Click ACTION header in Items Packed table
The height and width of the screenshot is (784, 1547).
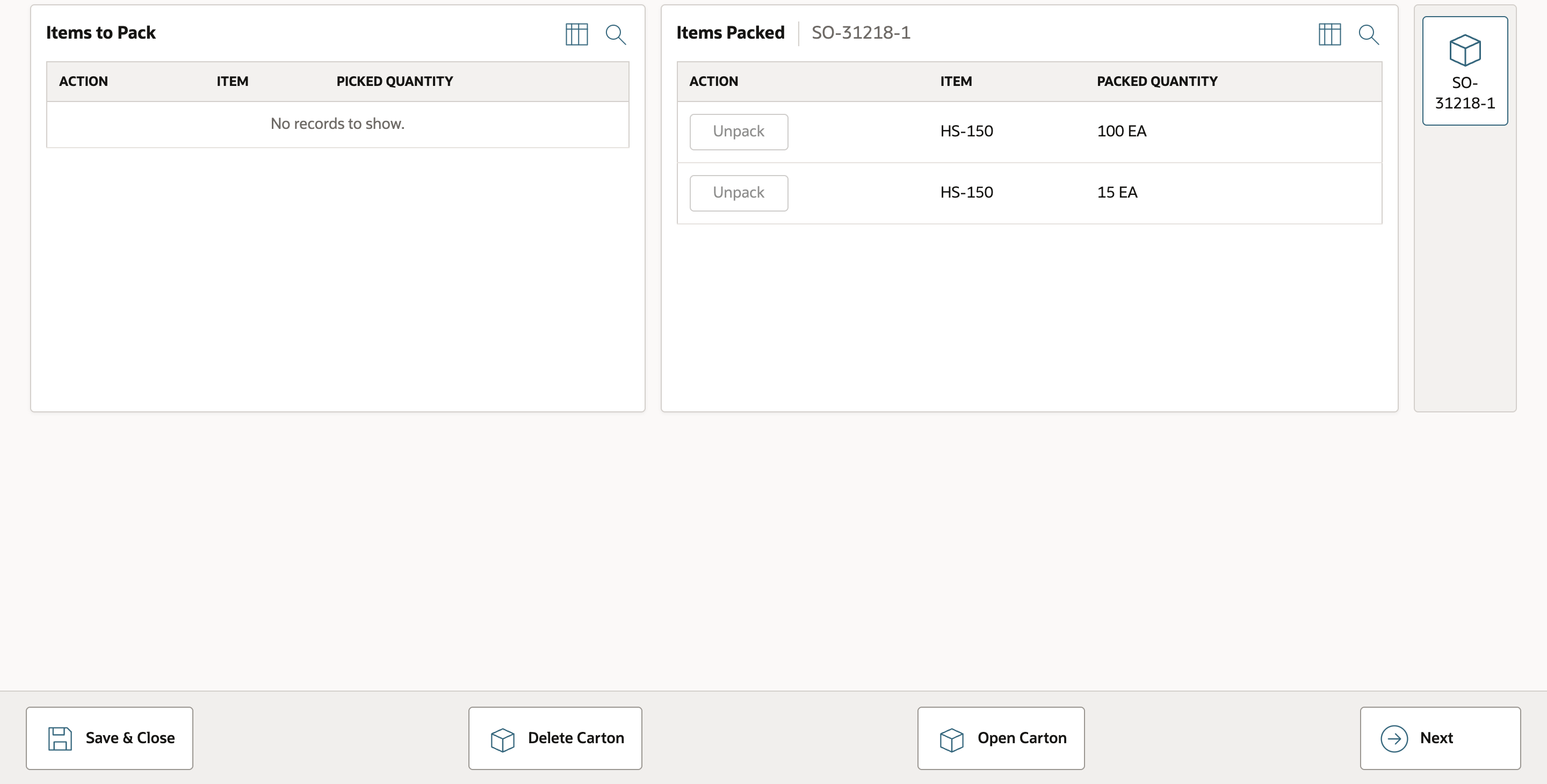(x=713, y=81)
